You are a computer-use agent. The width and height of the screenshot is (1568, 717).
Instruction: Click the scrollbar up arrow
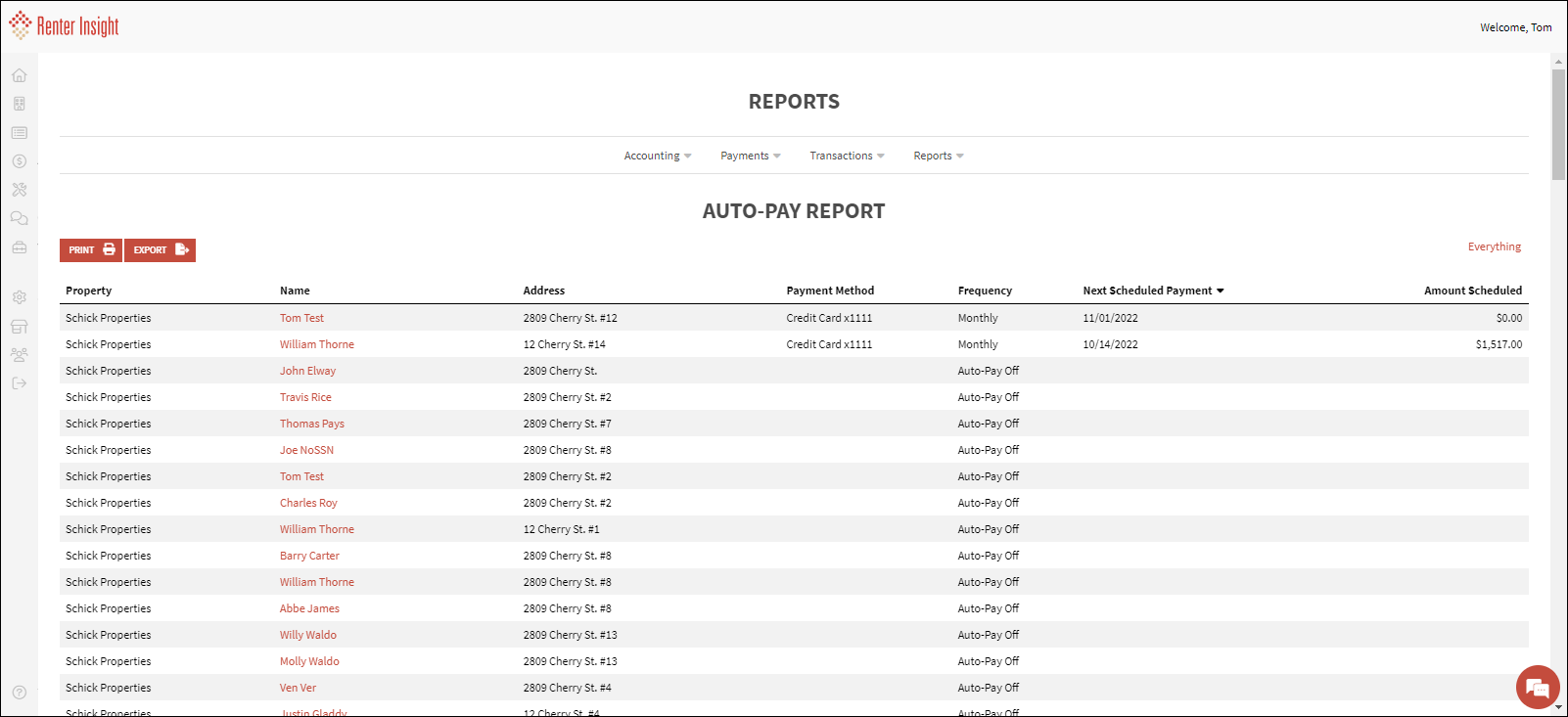coord(1558,61)
